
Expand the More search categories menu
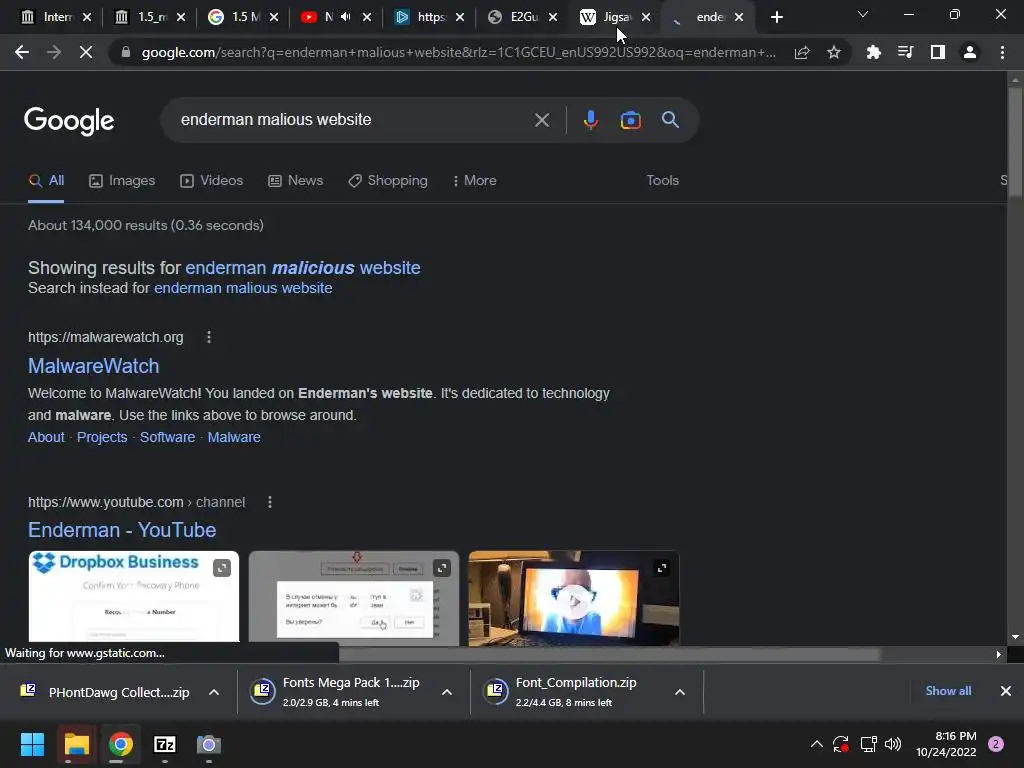coord(475,181)
